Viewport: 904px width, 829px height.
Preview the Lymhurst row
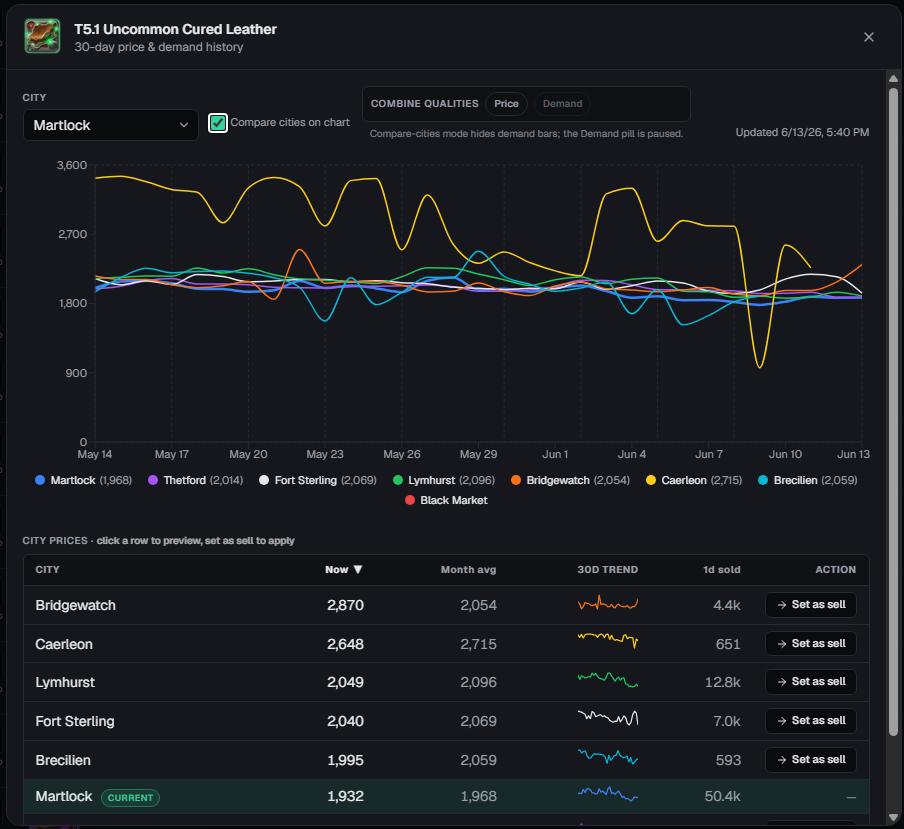pyautogui.click(x=446, y=683)
